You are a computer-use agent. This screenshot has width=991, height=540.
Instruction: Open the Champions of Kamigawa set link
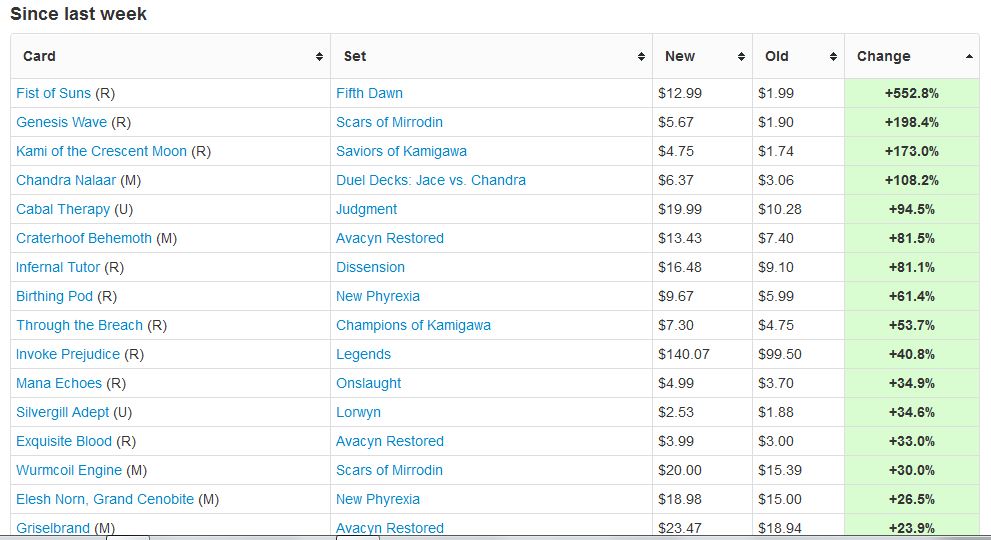coord(413,325)
